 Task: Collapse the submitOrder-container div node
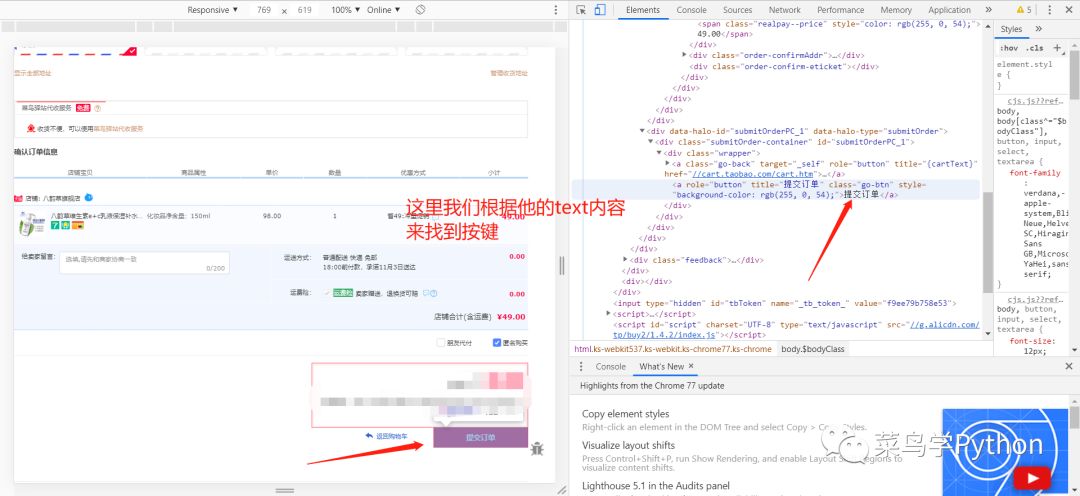pos(650,142)
